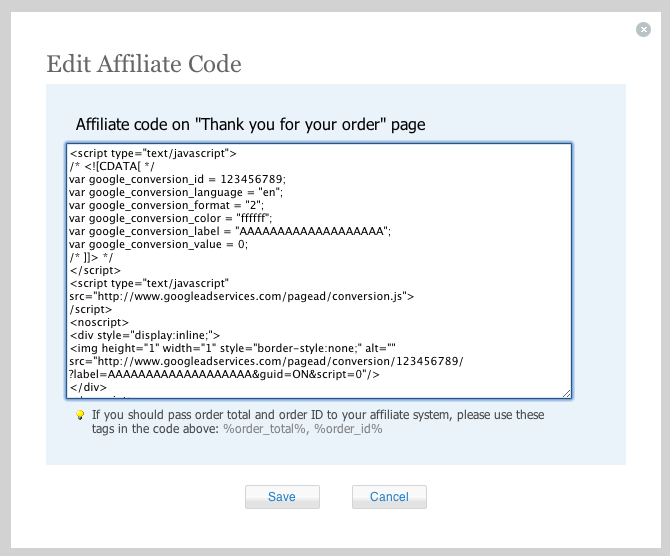Click the img height width line
Screen dimensions: 670x556
point(232,348)
